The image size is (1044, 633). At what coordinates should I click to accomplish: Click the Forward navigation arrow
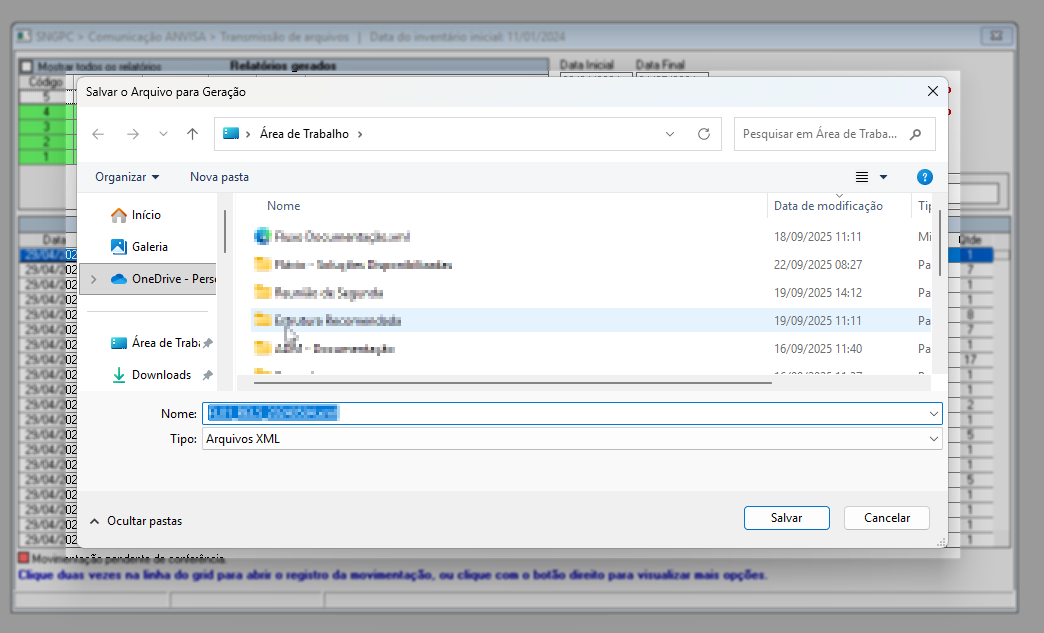point(132,134)
